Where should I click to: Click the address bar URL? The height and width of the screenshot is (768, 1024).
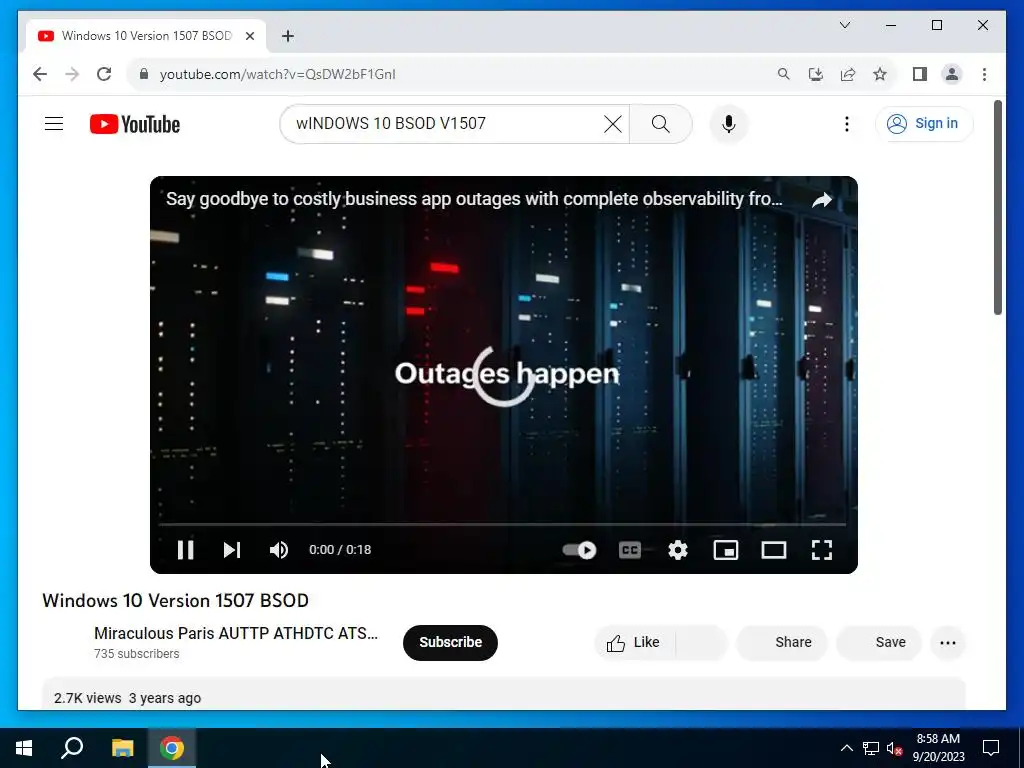(x=278, y=74)
